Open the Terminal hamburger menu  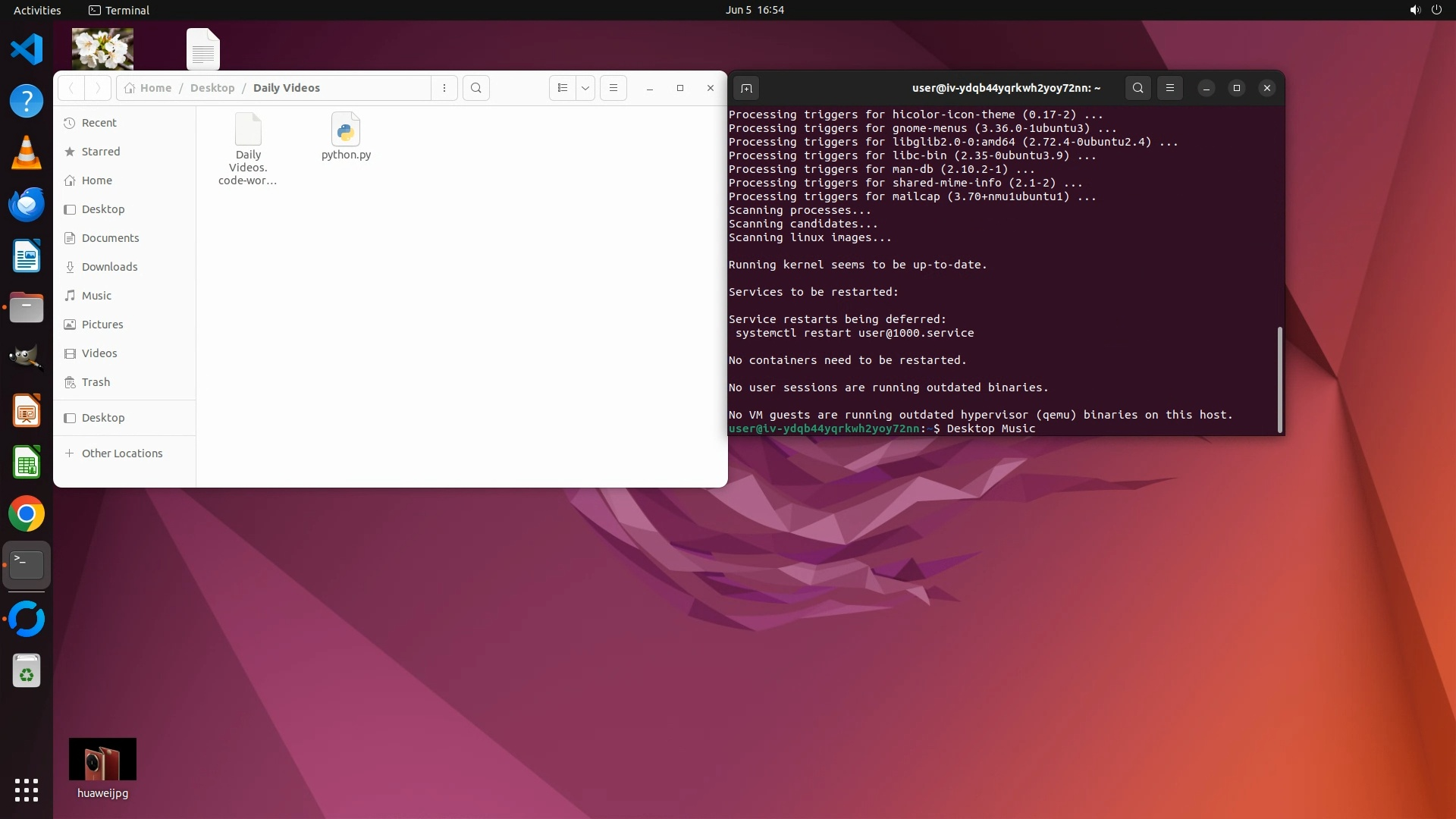point(1170,88)
